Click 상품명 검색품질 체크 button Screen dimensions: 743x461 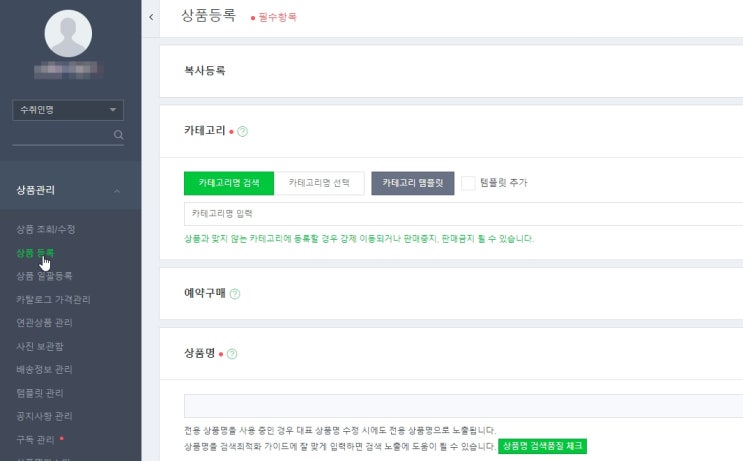click(x=543, y=446)
